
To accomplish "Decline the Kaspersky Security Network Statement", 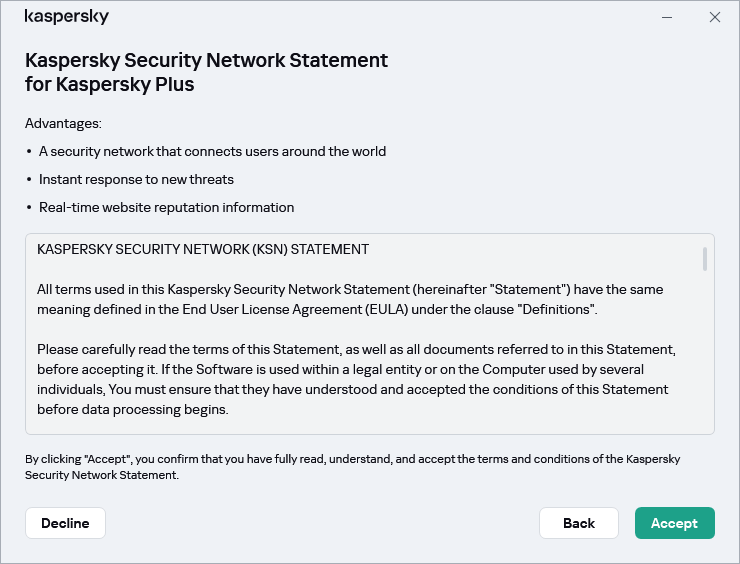I will [x=65, y=523].
